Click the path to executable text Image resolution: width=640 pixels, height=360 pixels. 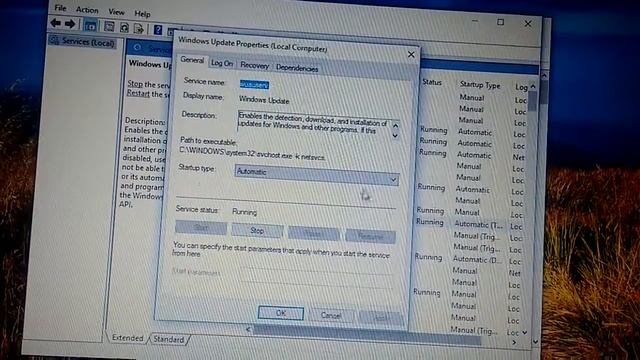point(252,154)
